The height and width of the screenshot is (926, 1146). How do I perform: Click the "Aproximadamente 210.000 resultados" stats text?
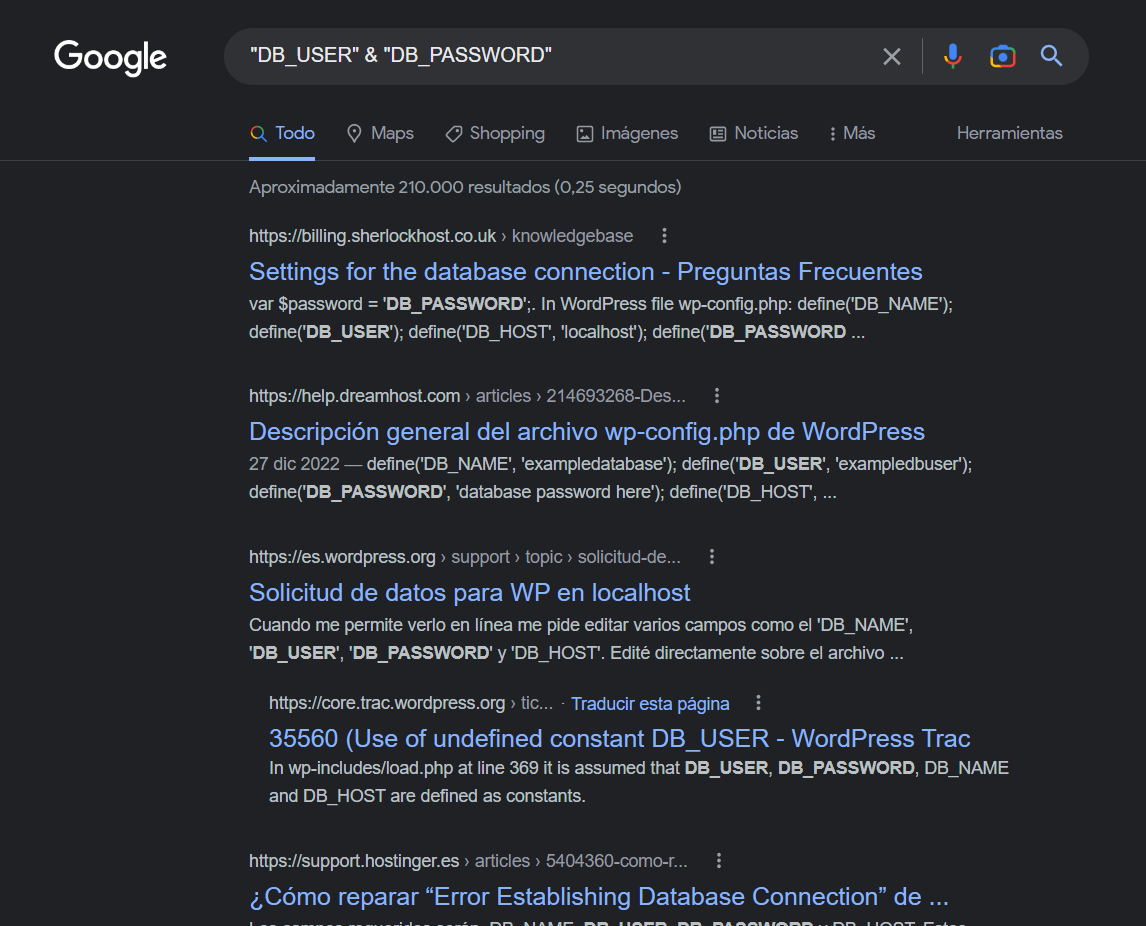pos(465,188)
